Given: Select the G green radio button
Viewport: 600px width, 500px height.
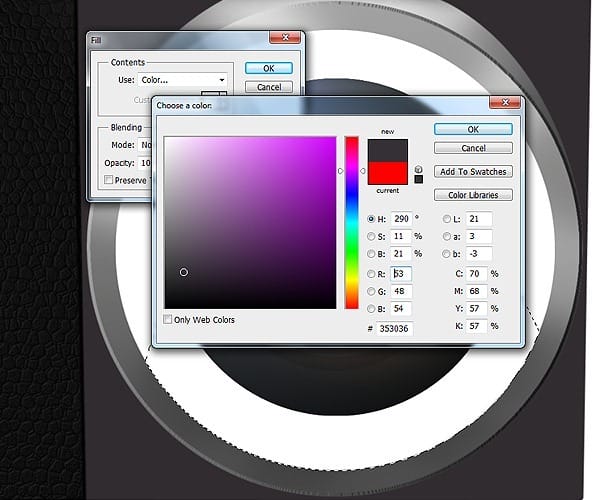Looking at the screenshot, I should point(372,291).
